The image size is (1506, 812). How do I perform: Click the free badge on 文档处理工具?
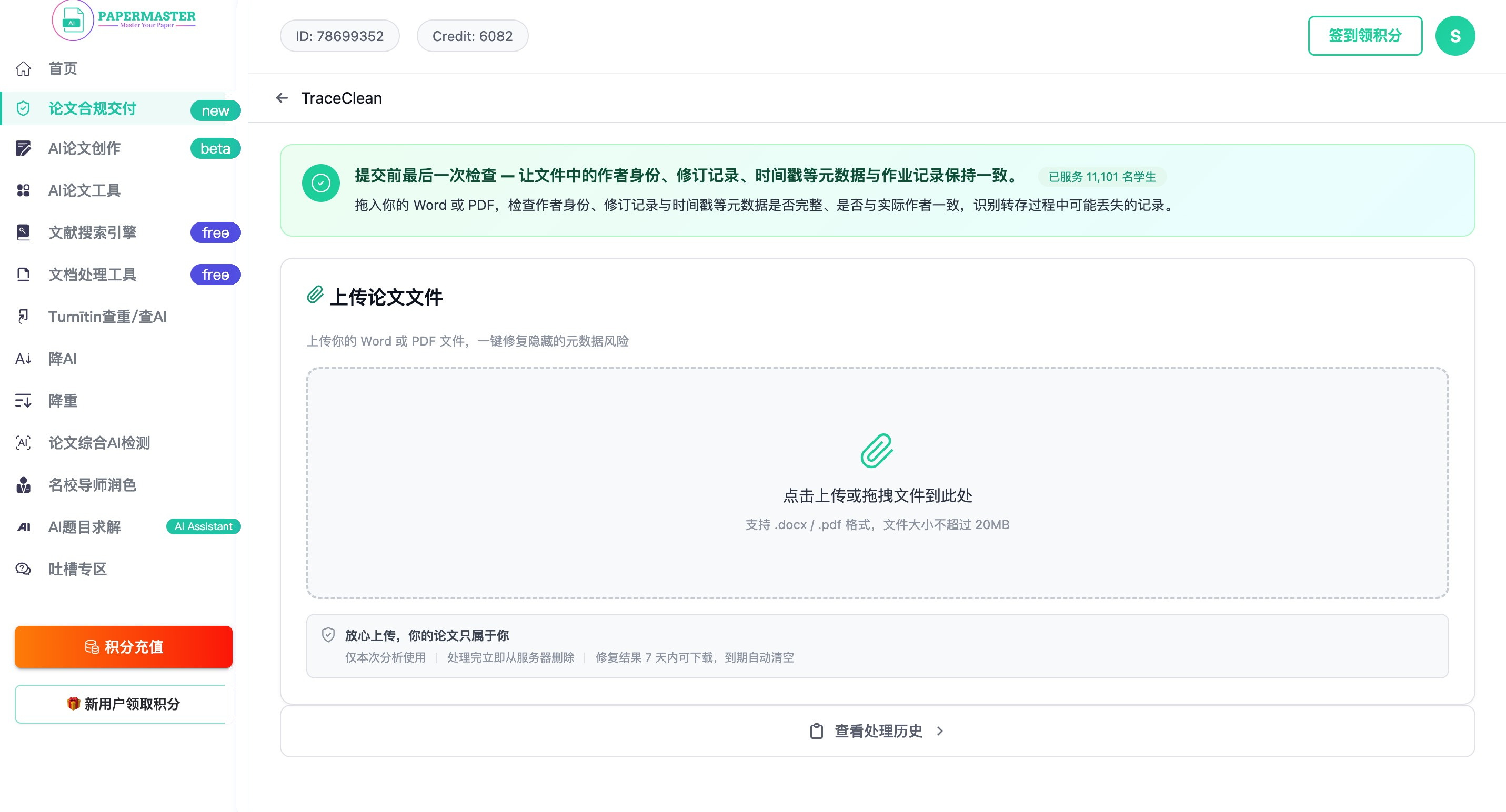click(x=215, y=275)
